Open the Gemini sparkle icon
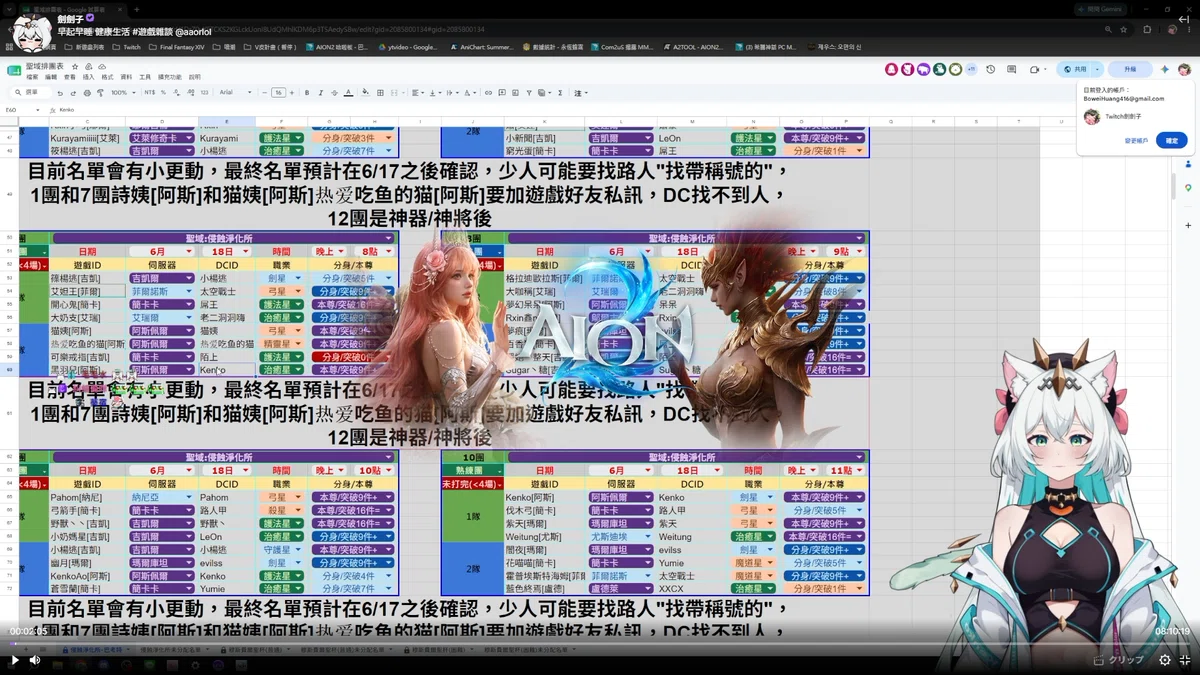 click(x=1164, y=69)
